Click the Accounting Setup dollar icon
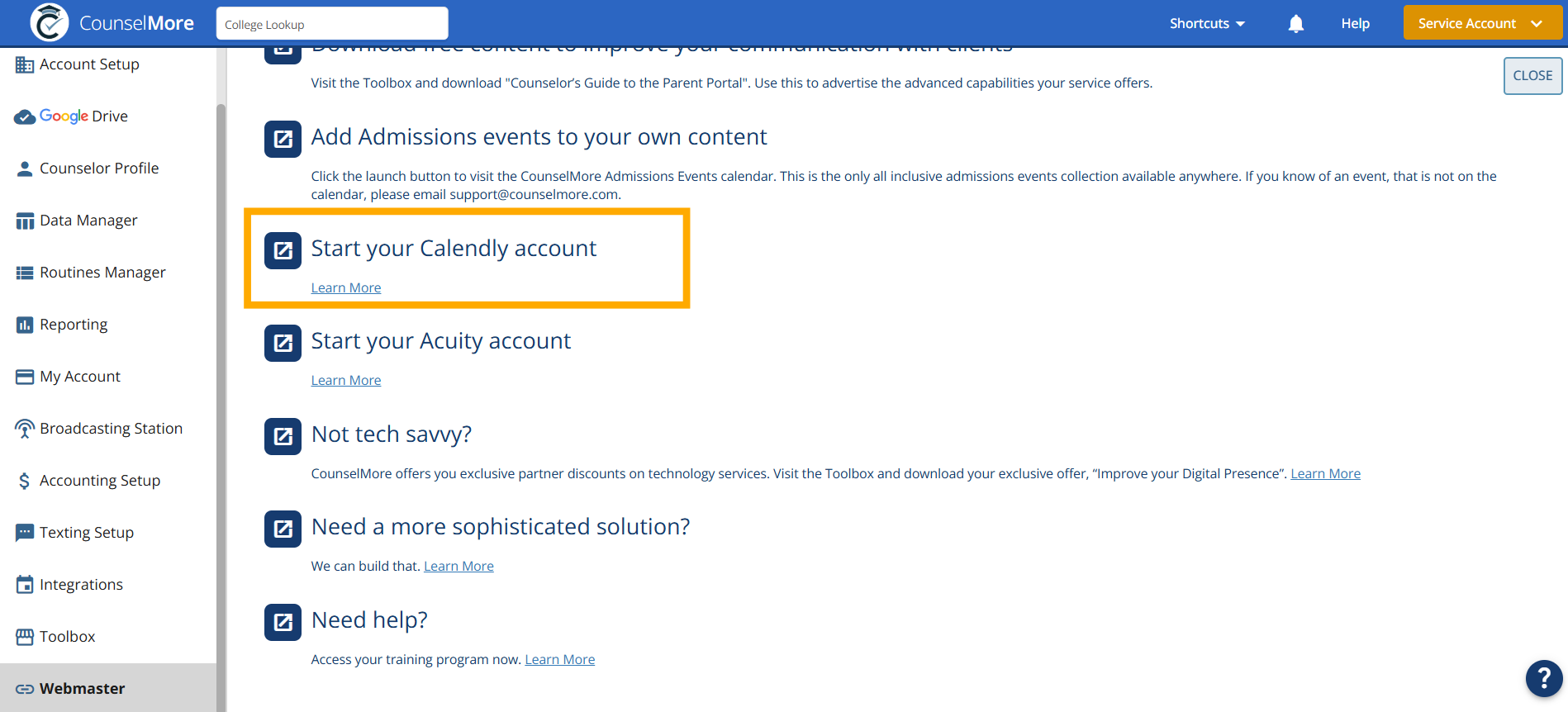Image resolution: width=1568 pixels, height=712 pixels. click(x=25, y=481)
